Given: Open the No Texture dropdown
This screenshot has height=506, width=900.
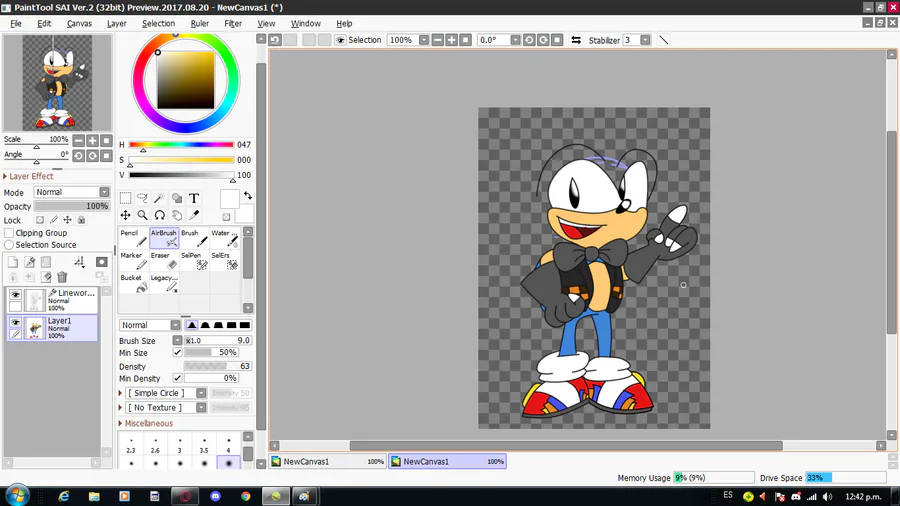Looking at the screenshot, I should point(201,407).
